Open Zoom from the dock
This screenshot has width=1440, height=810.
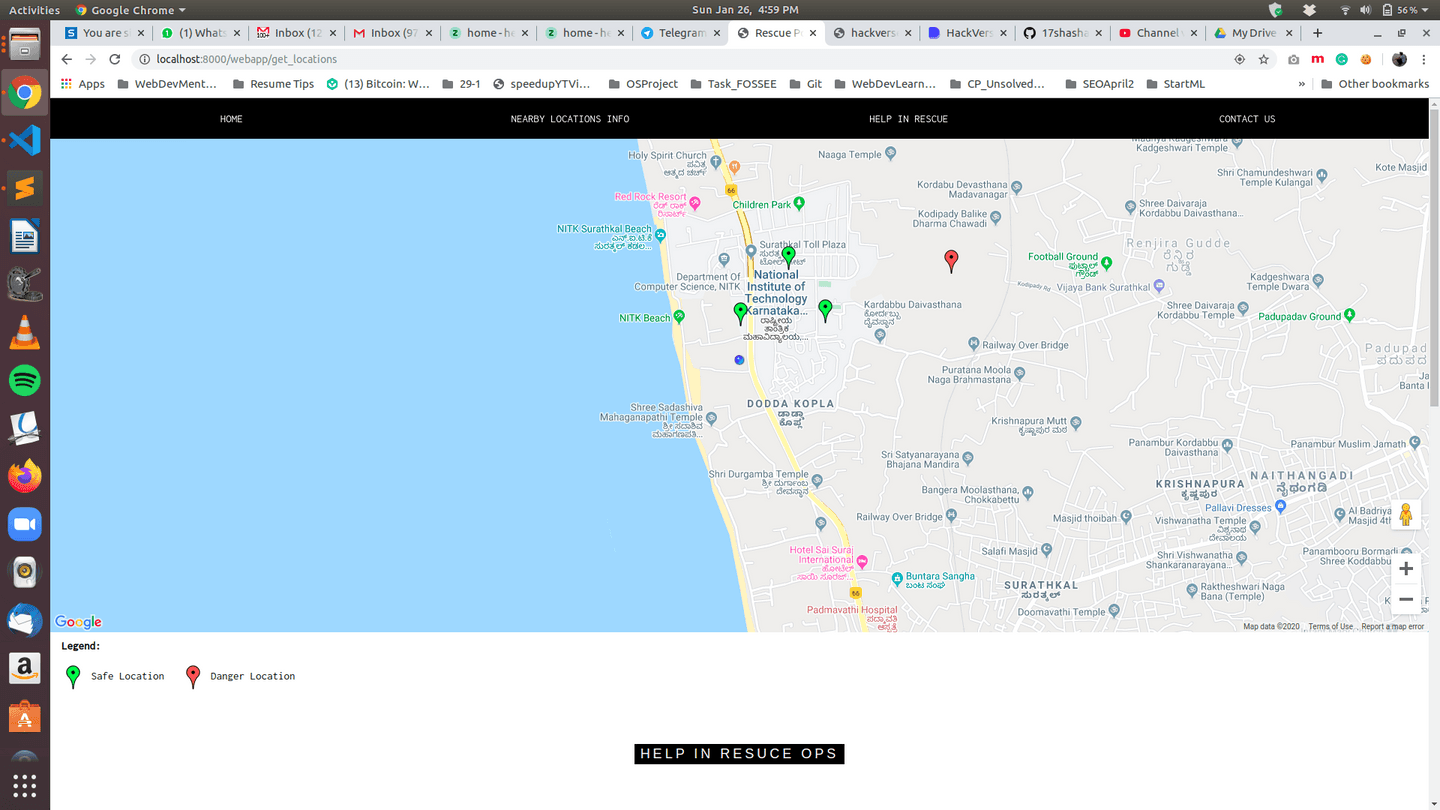pos(25,524)
